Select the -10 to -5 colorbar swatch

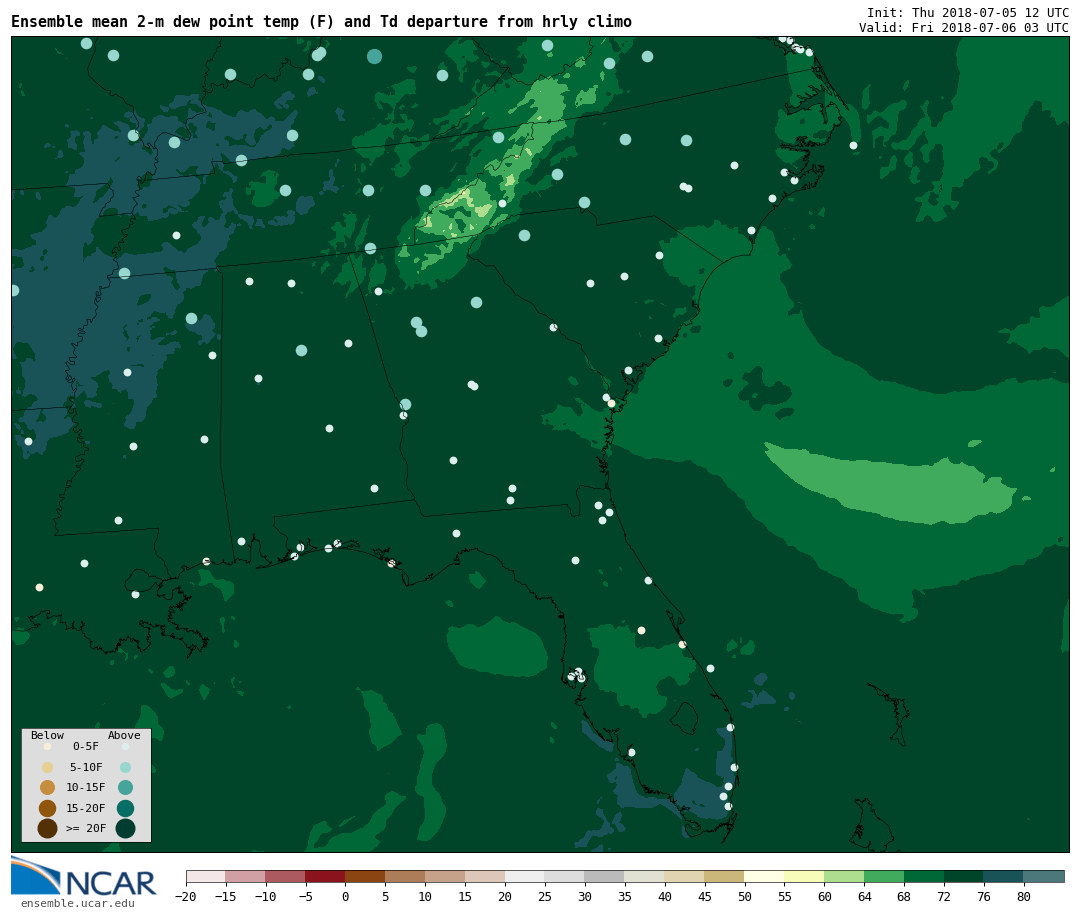coord(285,876)
